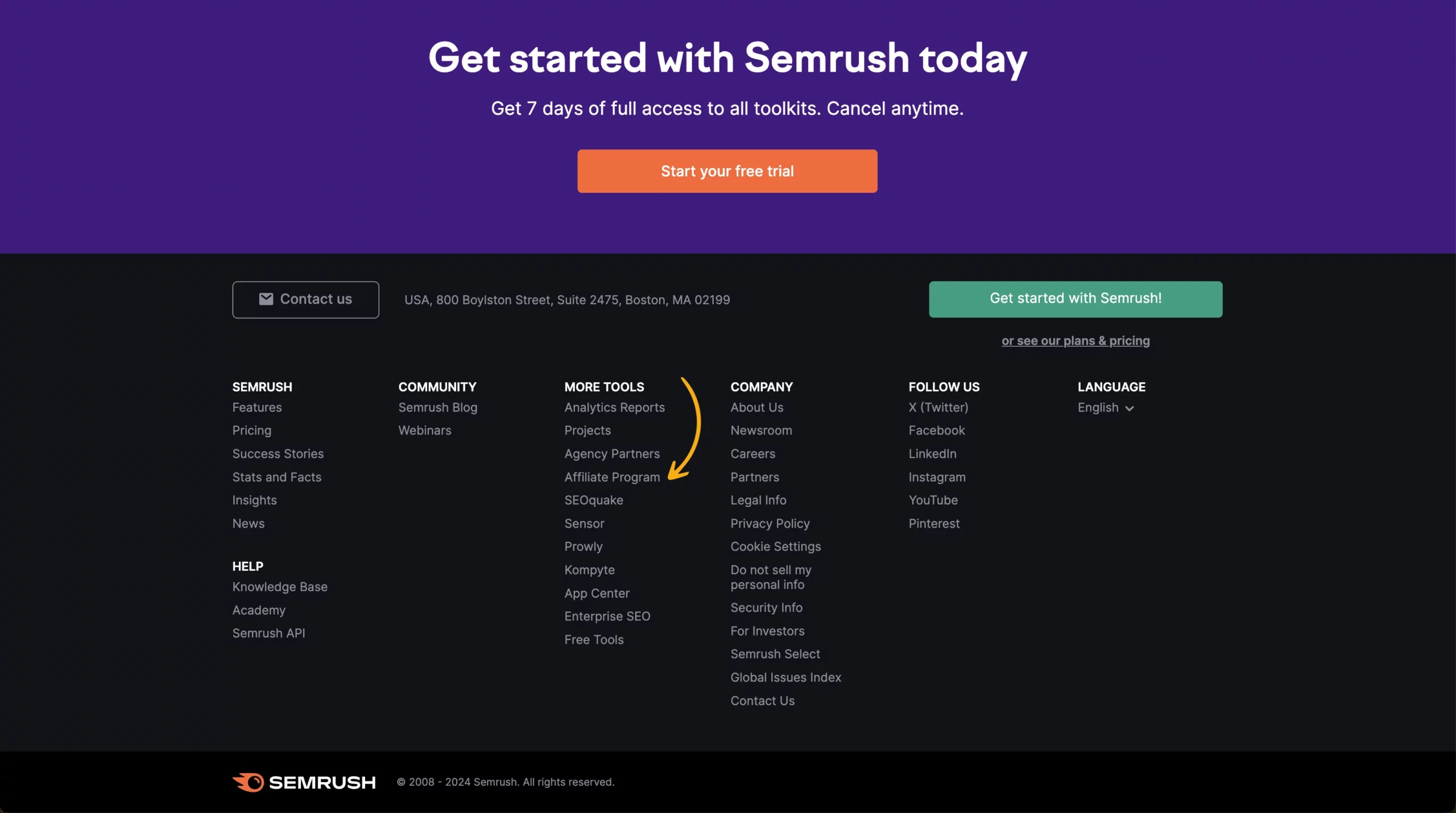Click Start your free trial button

727,171
